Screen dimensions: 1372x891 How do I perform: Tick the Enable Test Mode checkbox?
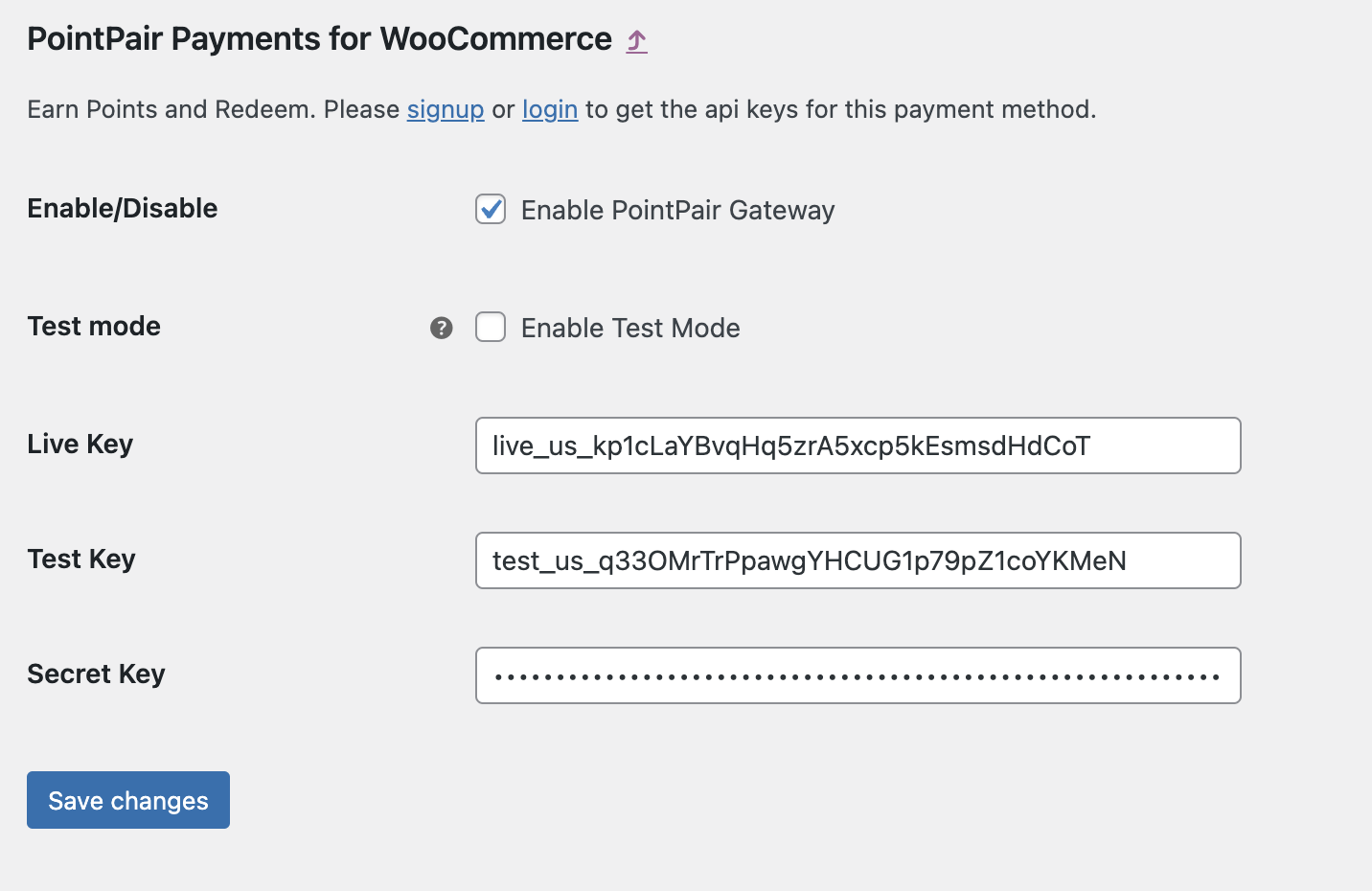(x=491, y=327)
